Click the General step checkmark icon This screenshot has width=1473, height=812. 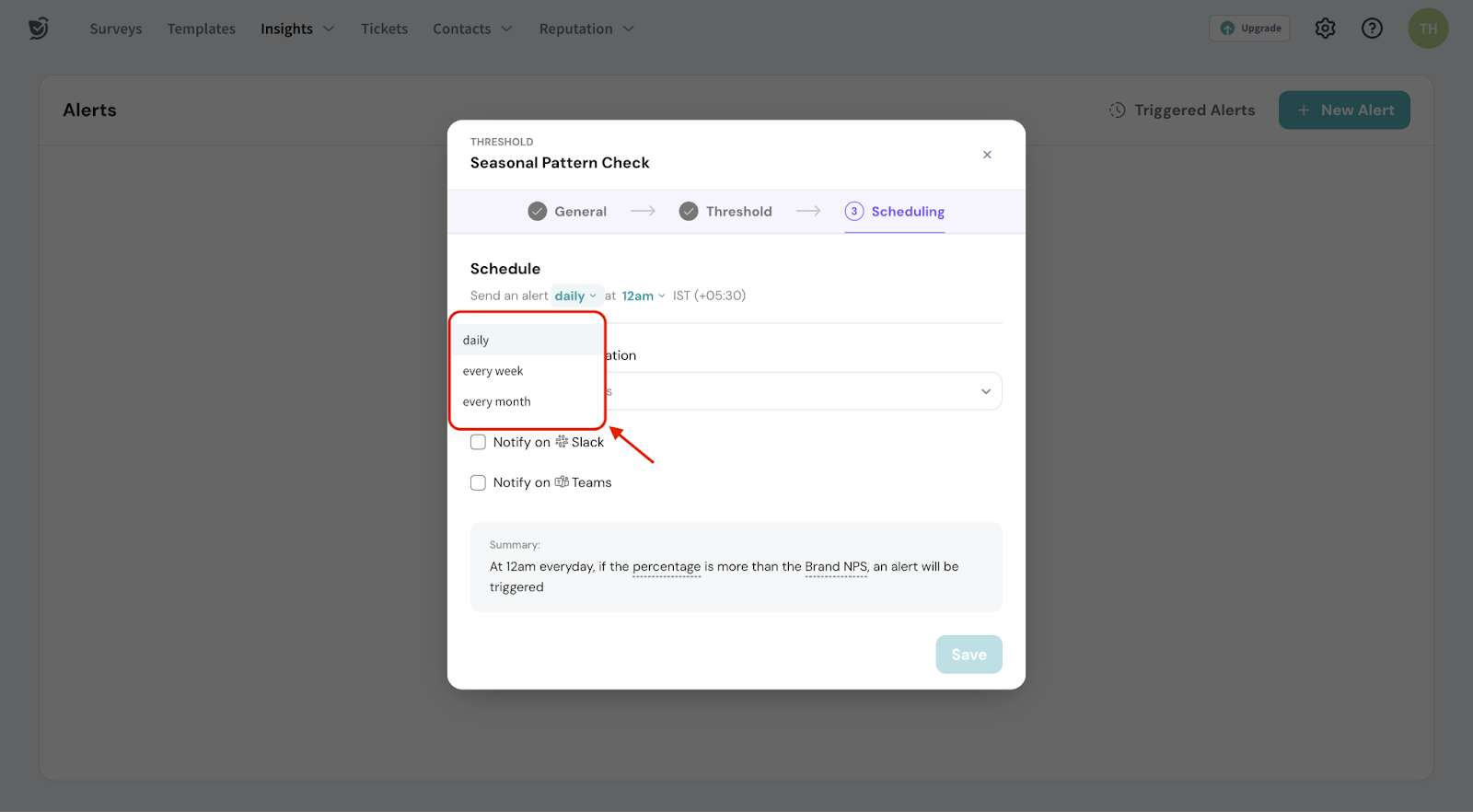(538, 212)
